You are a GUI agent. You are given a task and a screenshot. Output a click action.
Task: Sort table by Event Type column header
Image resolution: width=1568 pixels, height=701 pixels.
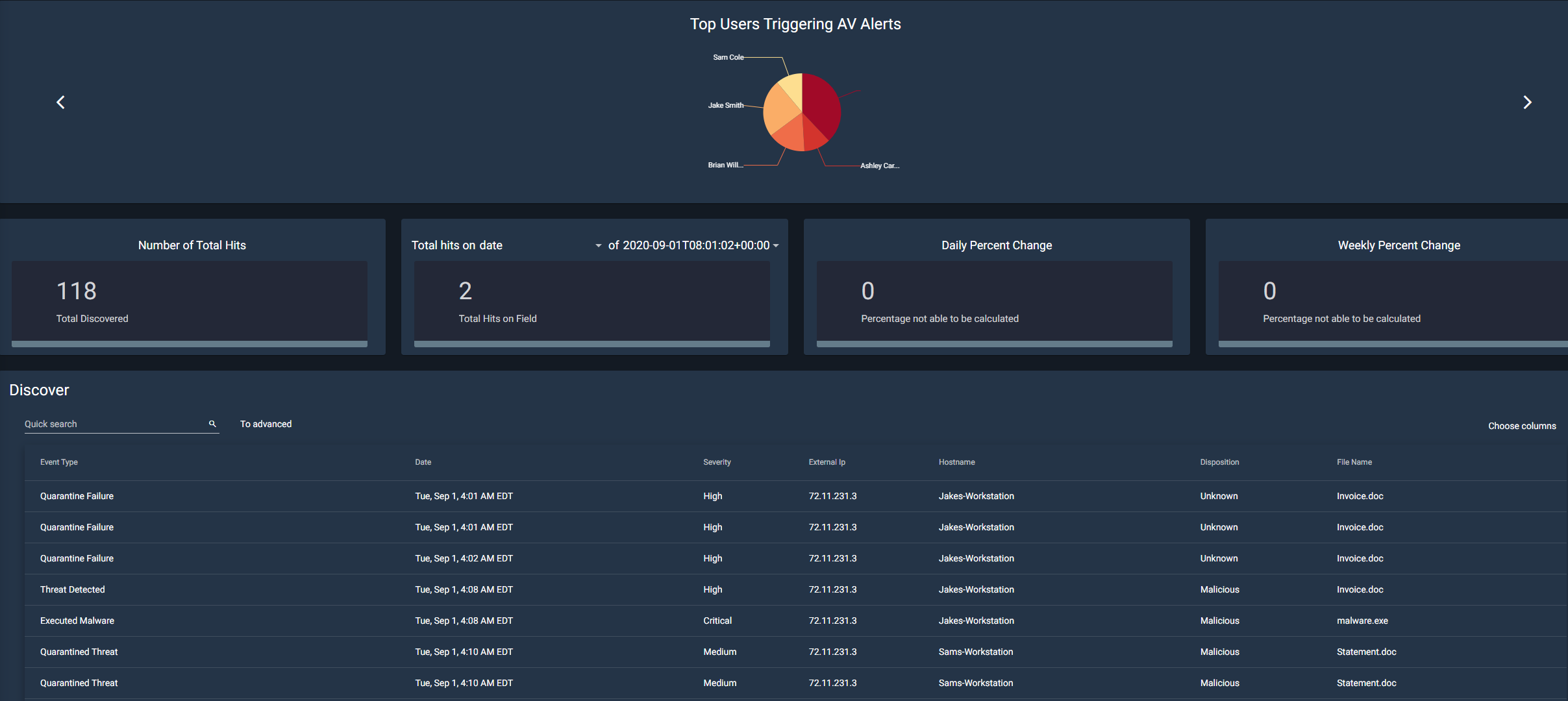click(59, 462)
